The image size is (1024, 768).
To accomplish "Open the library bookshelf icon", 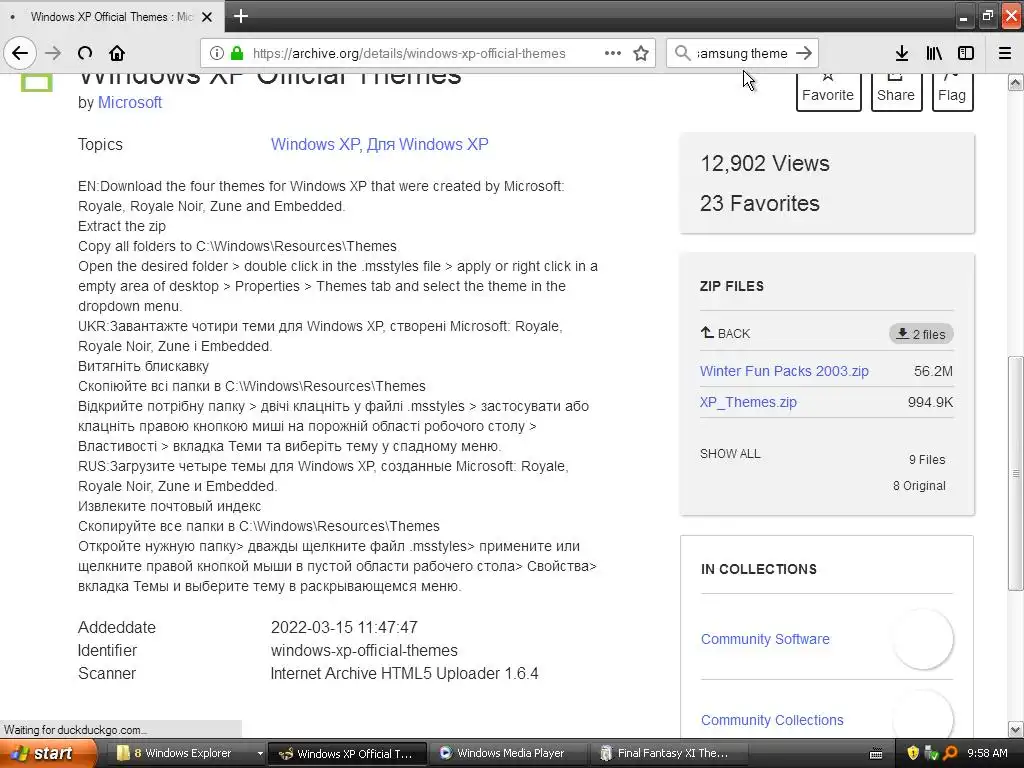I will point(934,53).
